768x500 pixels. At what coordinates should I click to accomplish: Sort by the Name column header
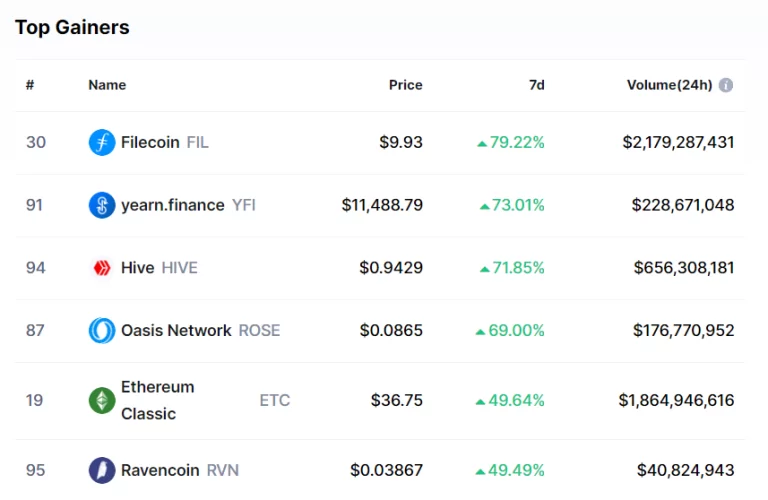(x=107, y=85)
